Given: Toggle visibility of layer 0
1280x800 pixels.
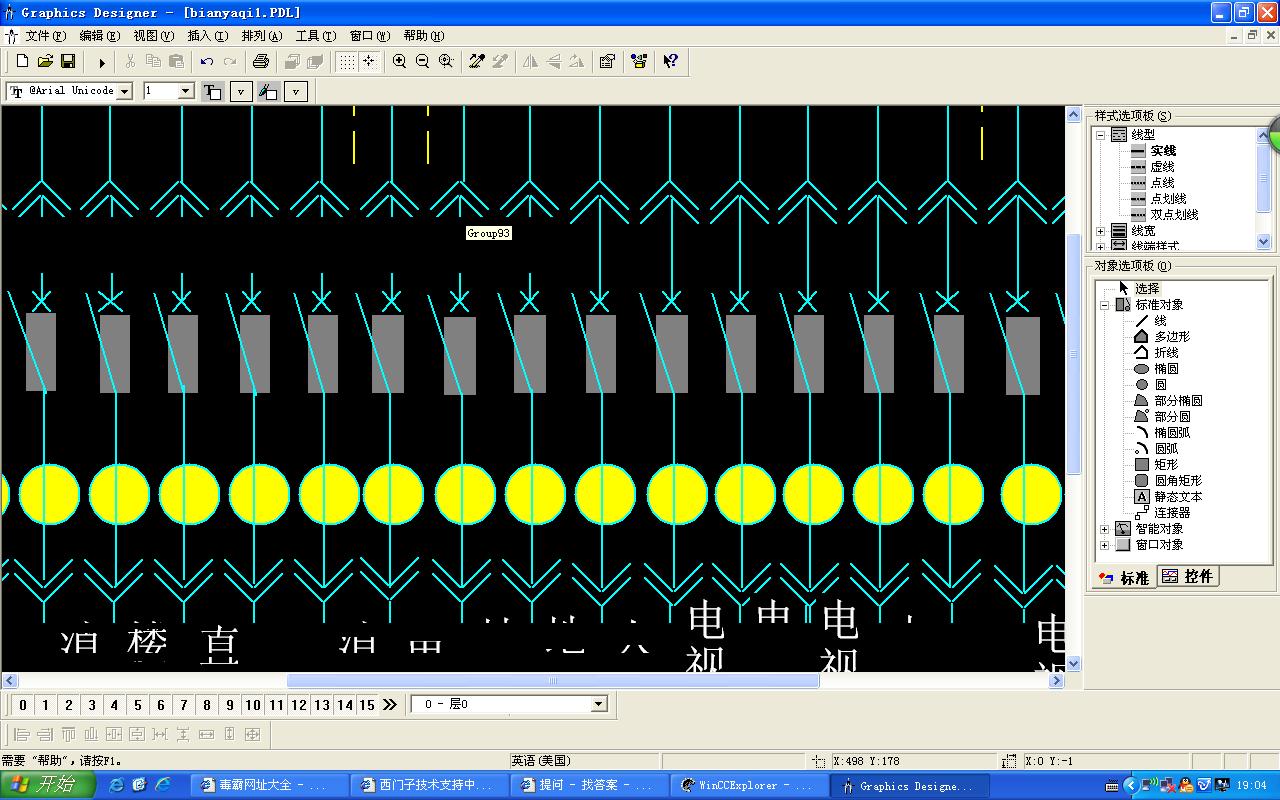Looking at the screenshot, I should (x=23, y=705).
